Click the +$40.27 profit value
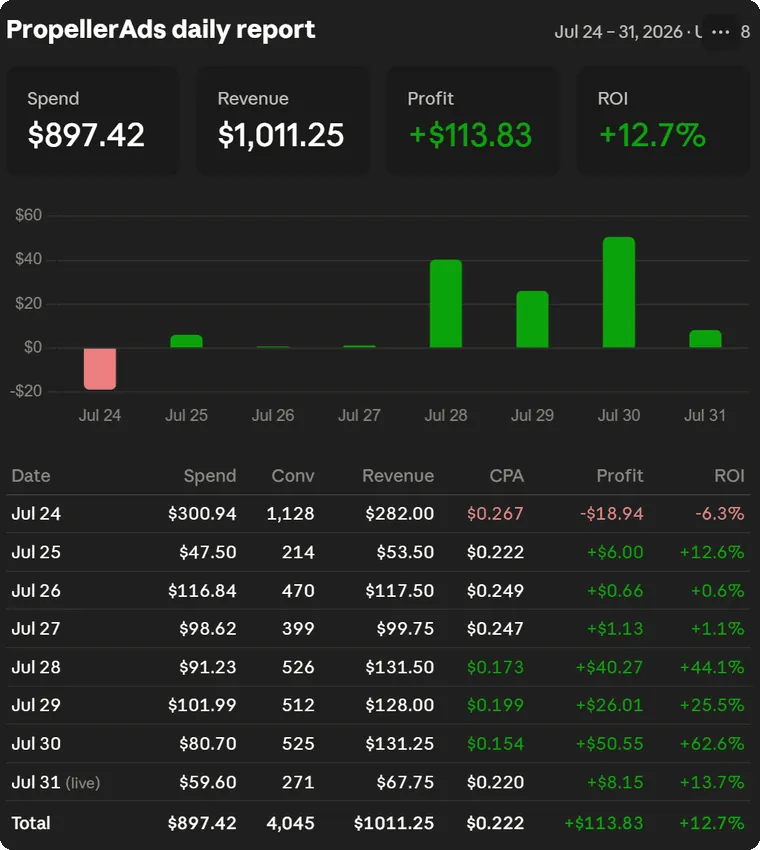760x850 pixels. coord(609,667)
